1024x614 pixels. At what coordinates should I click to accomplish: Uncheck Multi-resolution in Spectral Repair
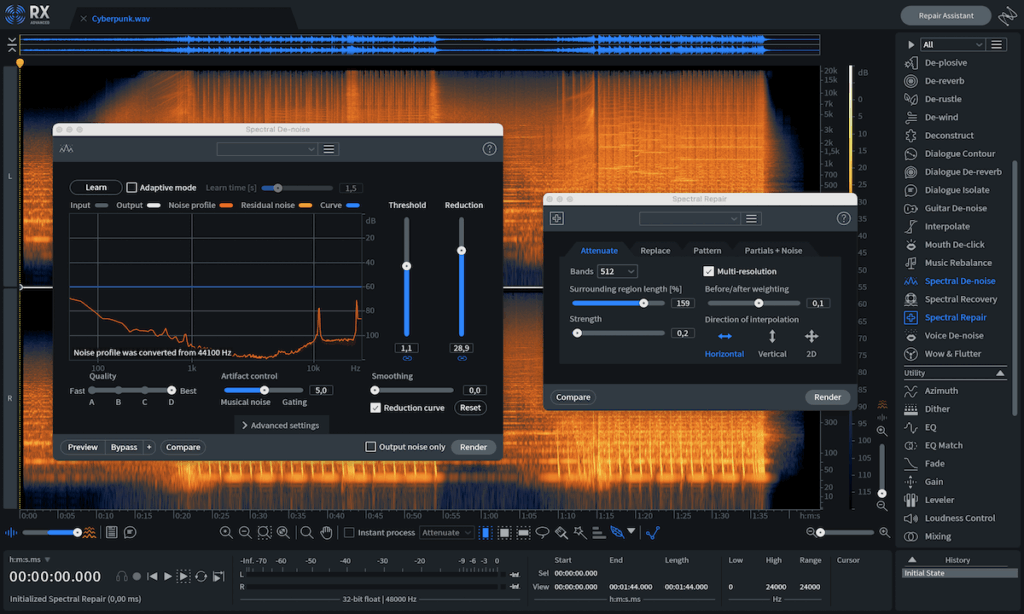[x=709, y=271]
